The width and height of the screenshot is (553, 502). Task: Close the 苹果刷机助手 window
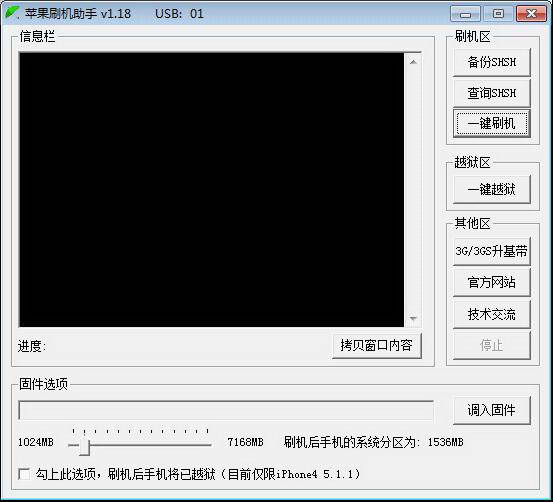click(x=531, y=14)
